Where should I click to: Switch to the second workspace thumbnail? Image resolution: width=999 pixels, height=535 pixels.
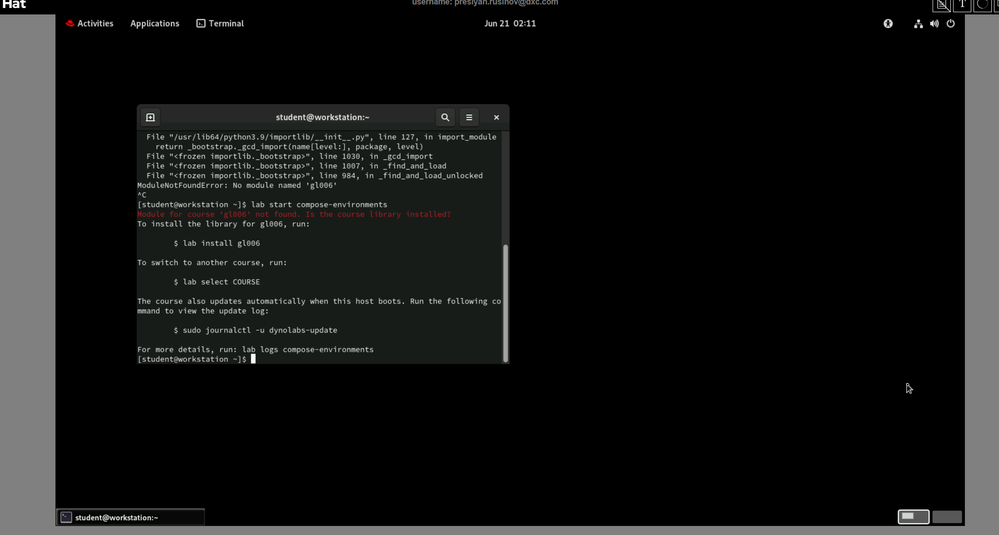point(947,517)
